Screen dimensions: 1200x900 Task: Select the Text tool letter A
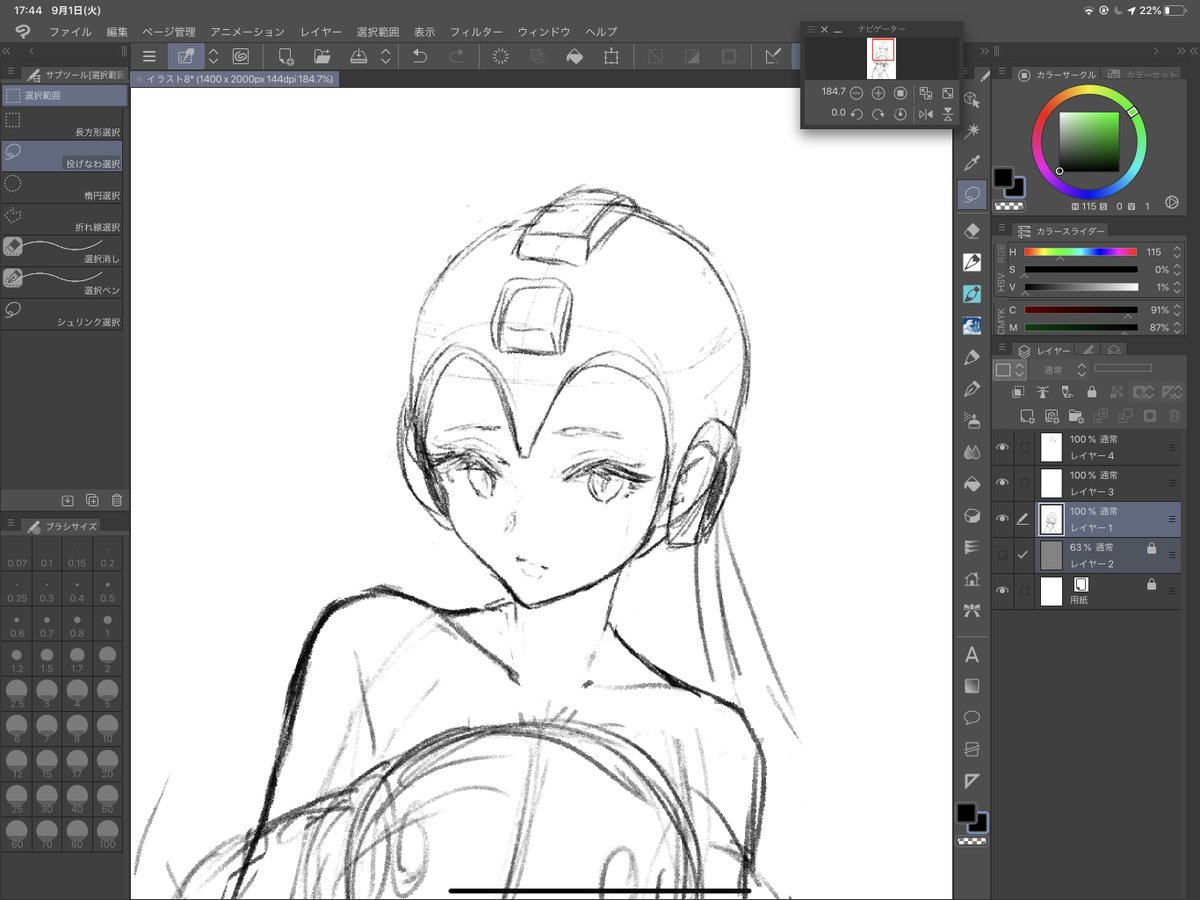pyautogui.click(x=971, y=656)
